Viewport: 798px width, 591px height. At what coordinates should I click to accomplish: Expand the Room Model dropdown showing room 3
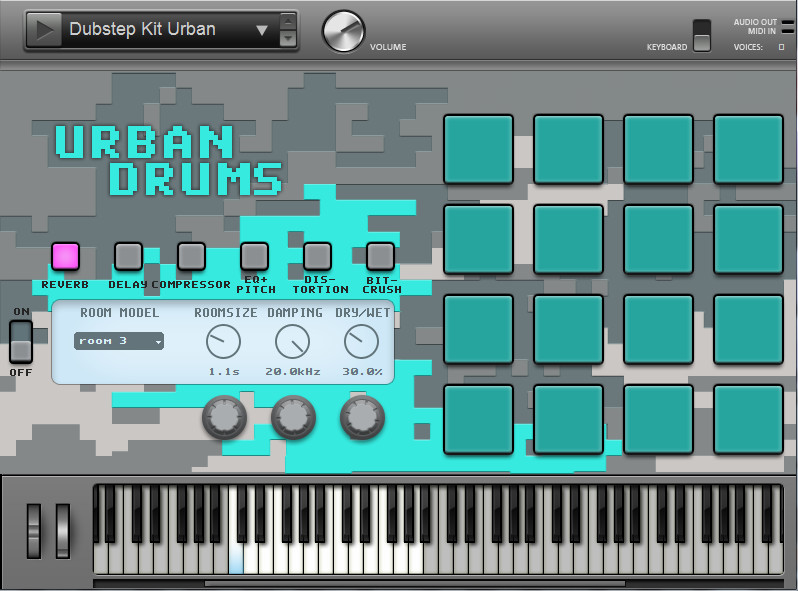(119, 341)
